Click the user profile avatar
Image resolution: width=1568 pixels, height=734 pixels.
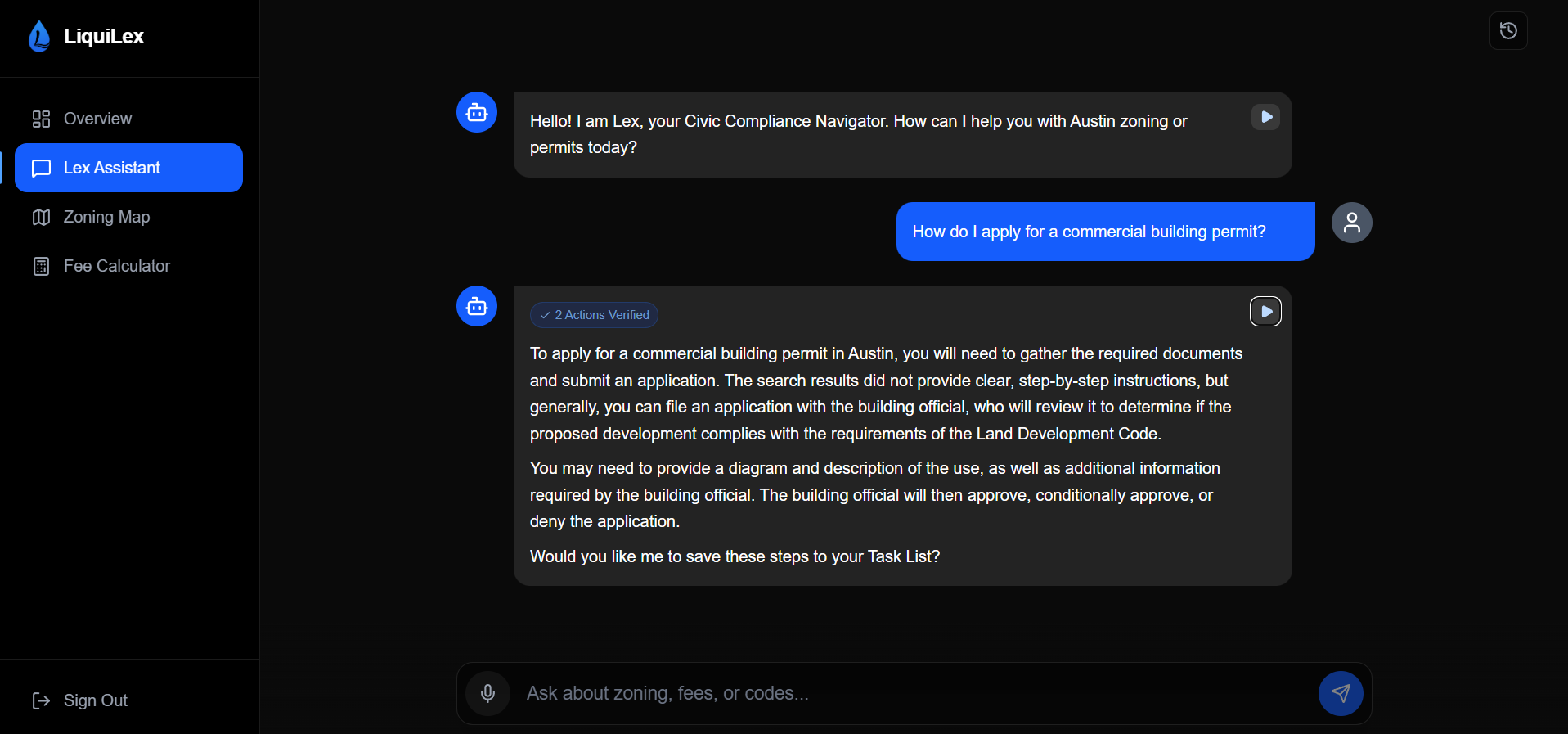pos(1351,223)
